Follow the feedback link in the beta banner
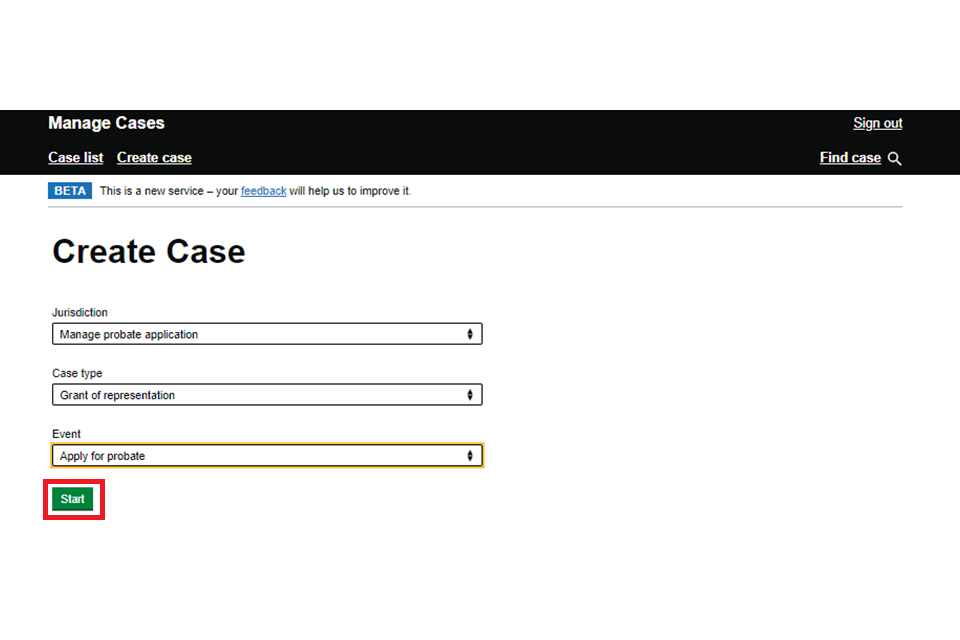The height and width of the screenshot is (640, 960). [263, 191]
